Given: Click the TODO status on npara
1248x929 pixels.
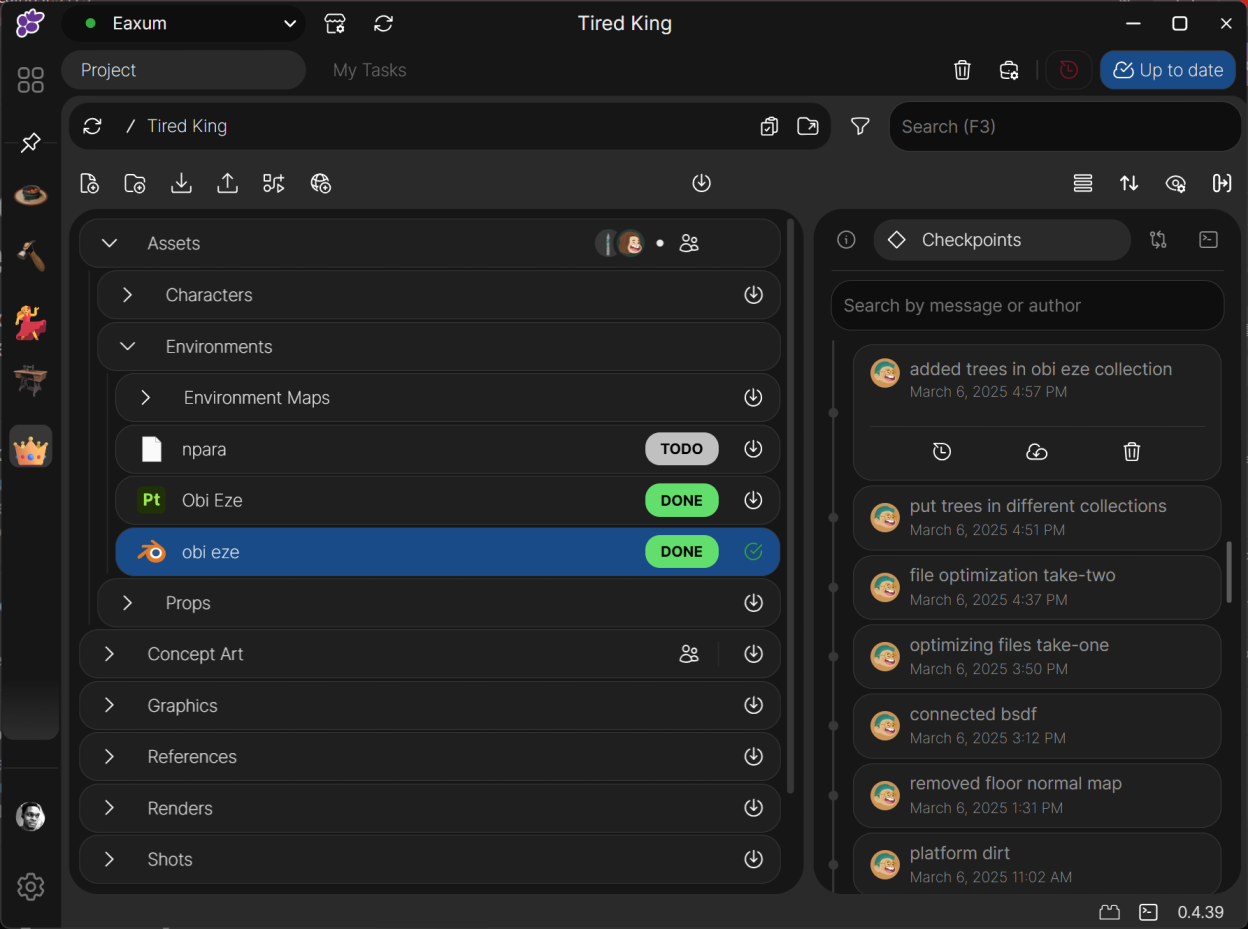Looking at the screenshot, I should 682,449.
